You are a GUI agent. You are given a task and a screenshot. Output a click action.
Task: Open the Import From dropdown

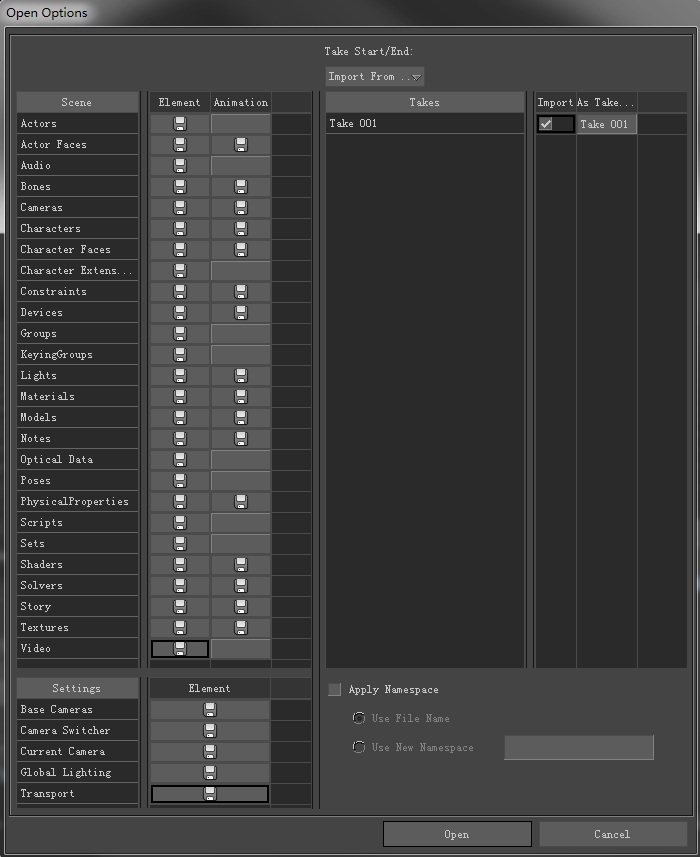click(x=375, y=77)
